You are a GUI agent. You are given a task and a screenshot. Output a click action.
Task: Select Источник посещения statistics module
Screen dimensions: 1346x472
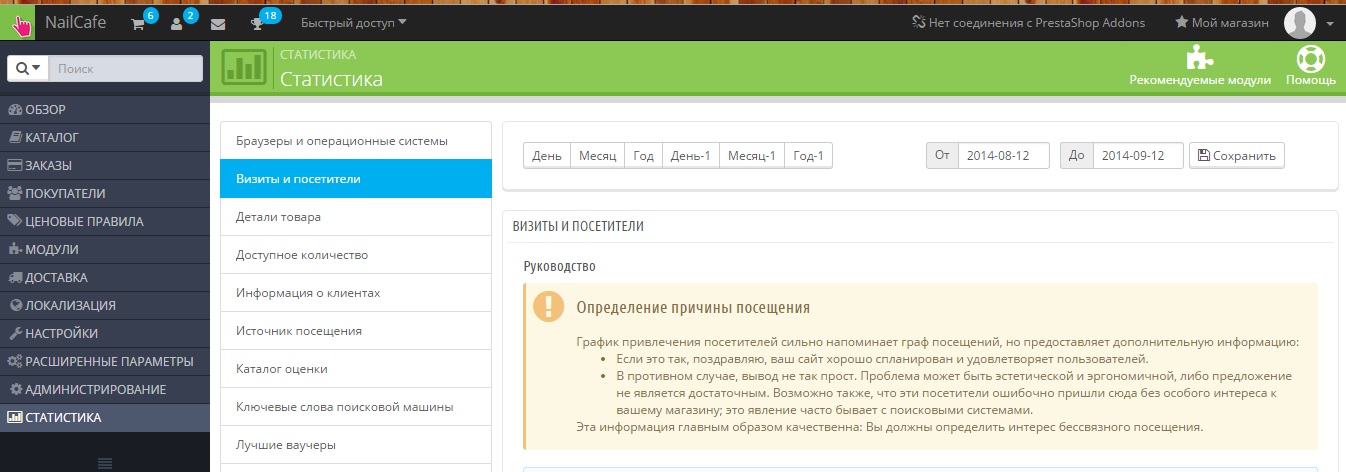(356, 331)
